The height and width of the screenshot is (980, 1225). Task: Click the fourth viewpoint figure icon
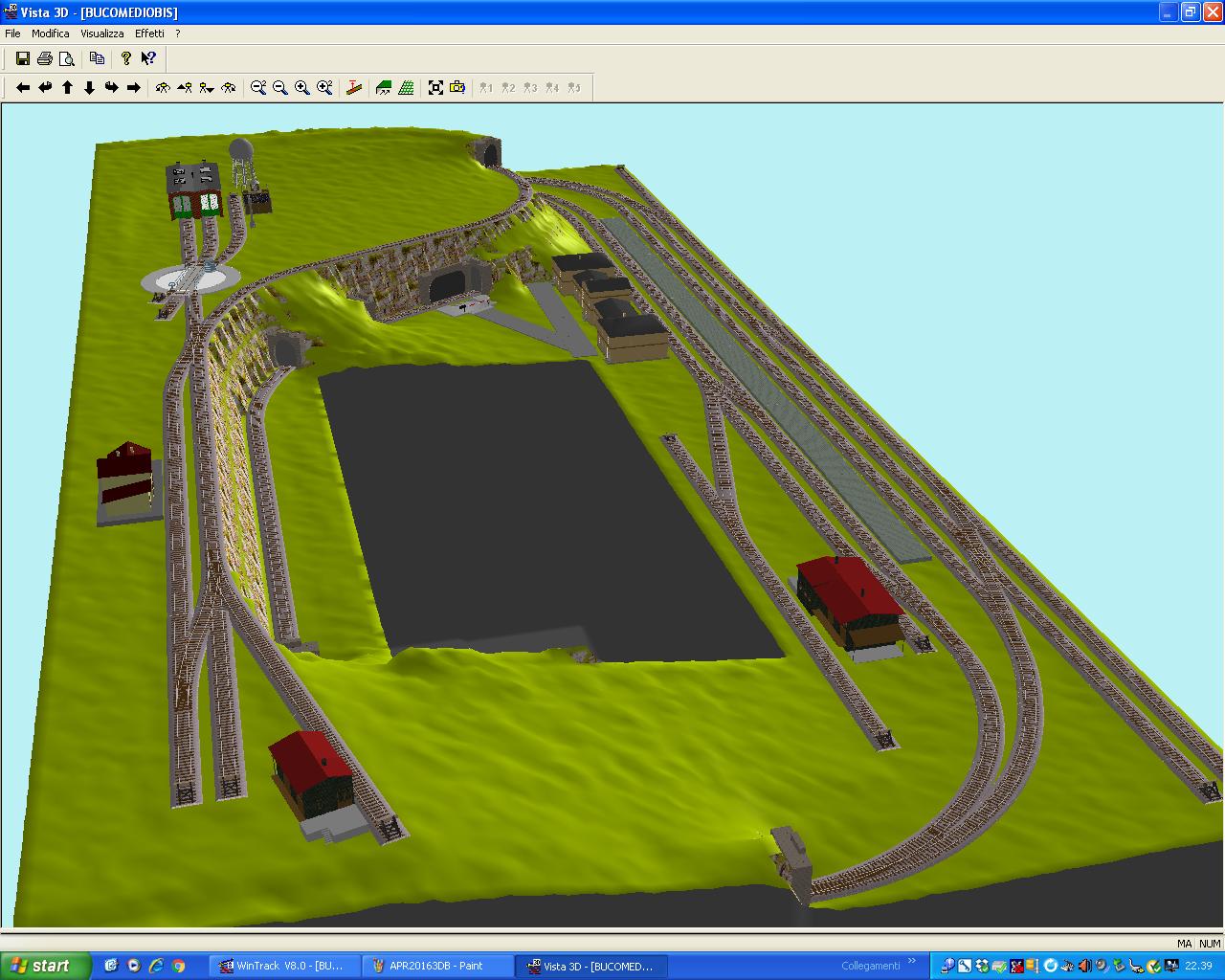click(x=229, y=87)
